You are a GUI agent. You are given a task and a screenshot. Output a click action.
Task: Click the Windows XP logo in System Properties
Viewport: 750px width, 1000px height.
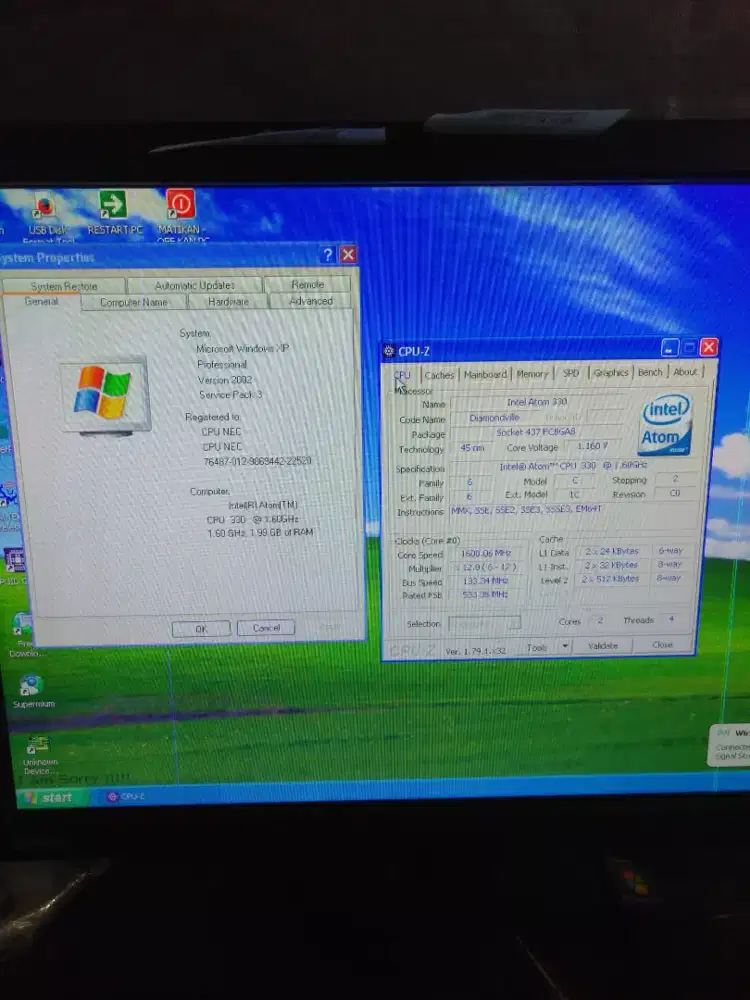point(105,396)
